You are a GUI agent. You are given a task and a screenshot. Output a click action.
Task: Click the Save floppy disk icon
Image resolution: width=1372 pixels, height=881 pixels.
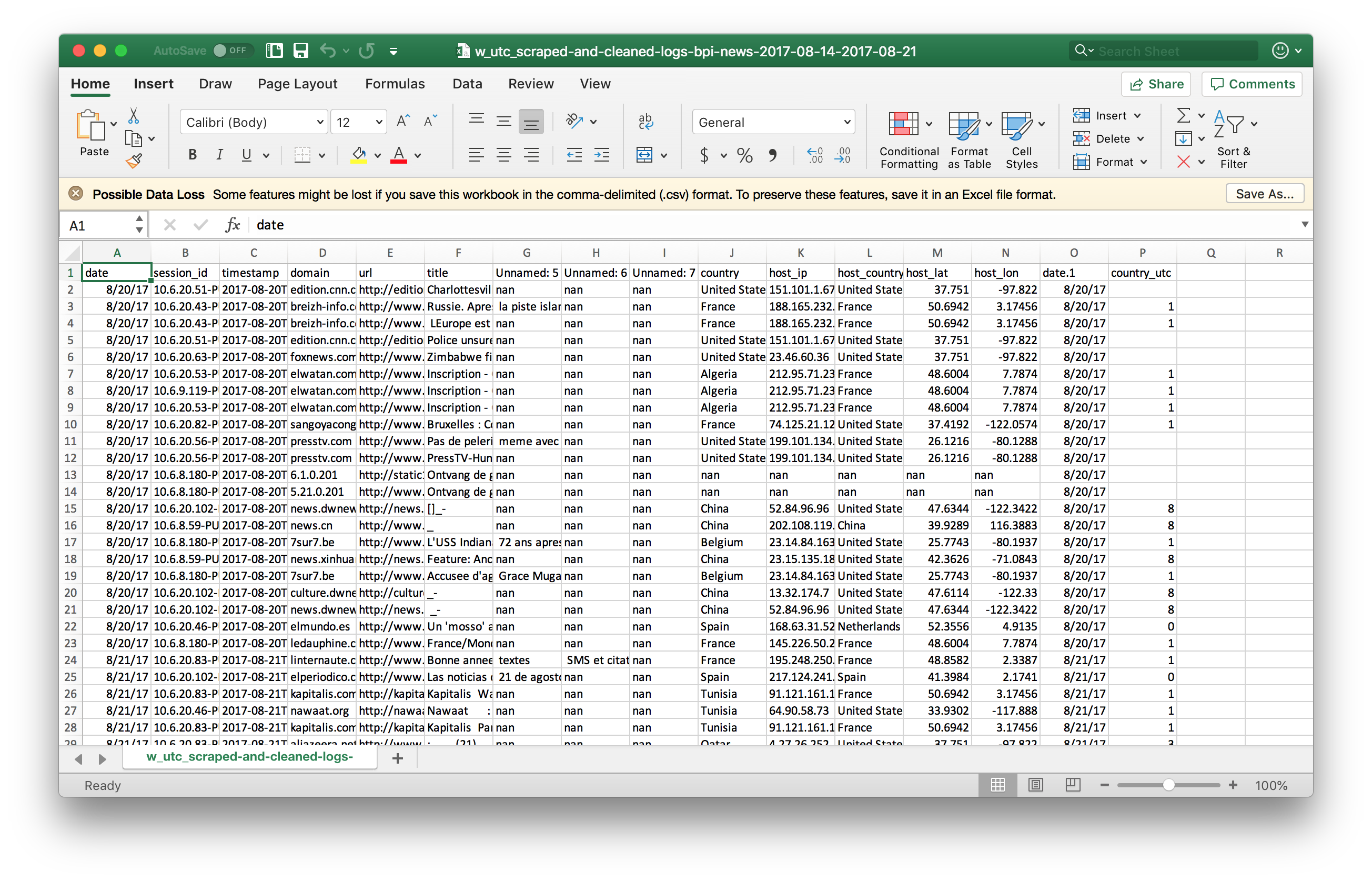pyautogui.click(x=301, y=51)
